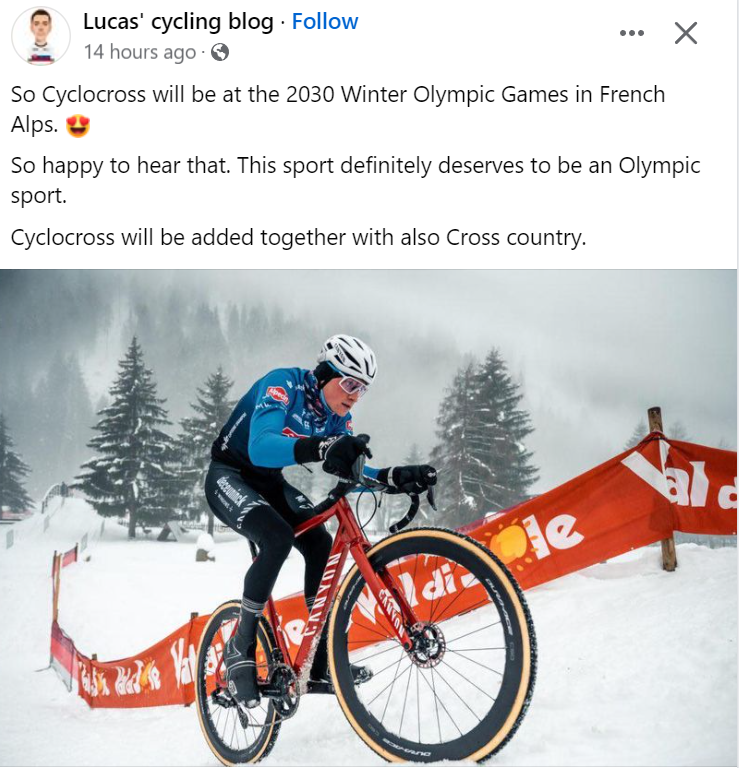Click the 'Cyclocross will be added together' line
This screenshot has height=768, width=739.
tap(298, 238)
